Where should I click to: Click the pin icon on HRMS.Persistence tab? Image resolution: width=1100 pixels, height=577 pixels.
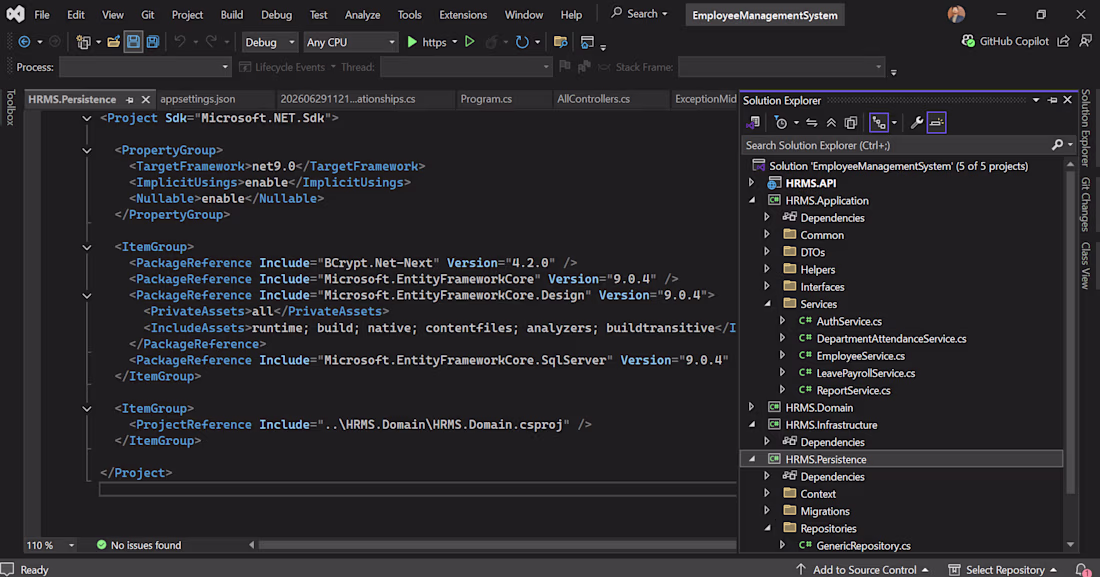[130, 100]
